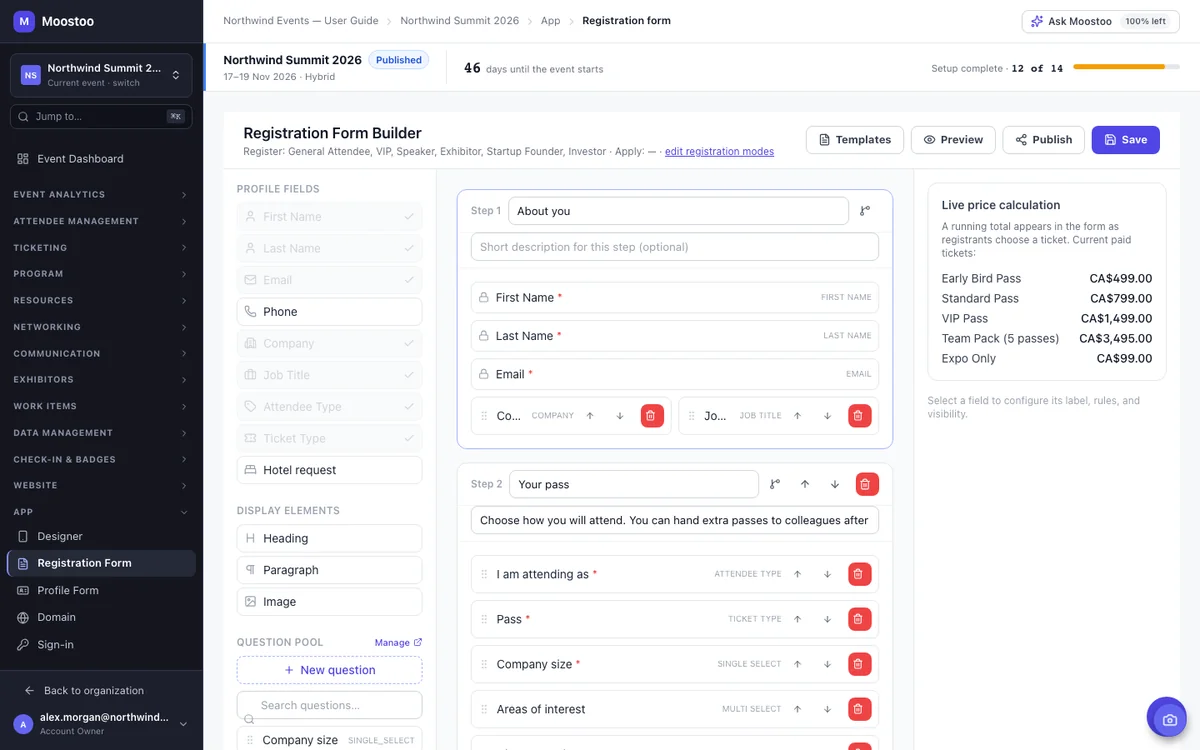Expand the Exhibitors section
Image resolution: width=1200 pixels, height=750 pixels.
(x=101, y=380)
